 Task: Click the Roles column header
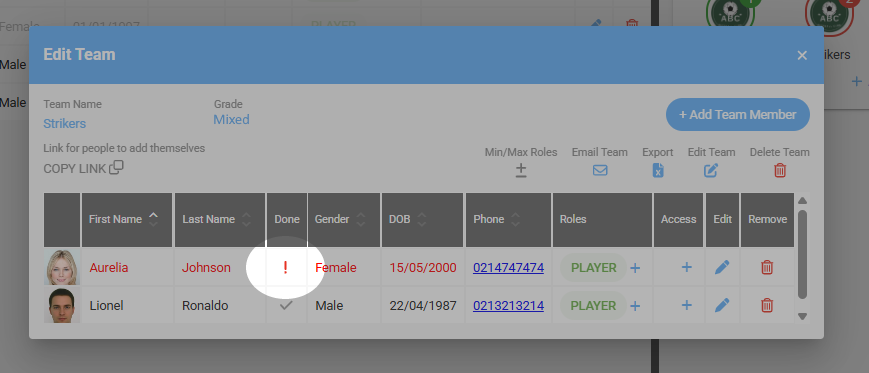pos(603,219)
